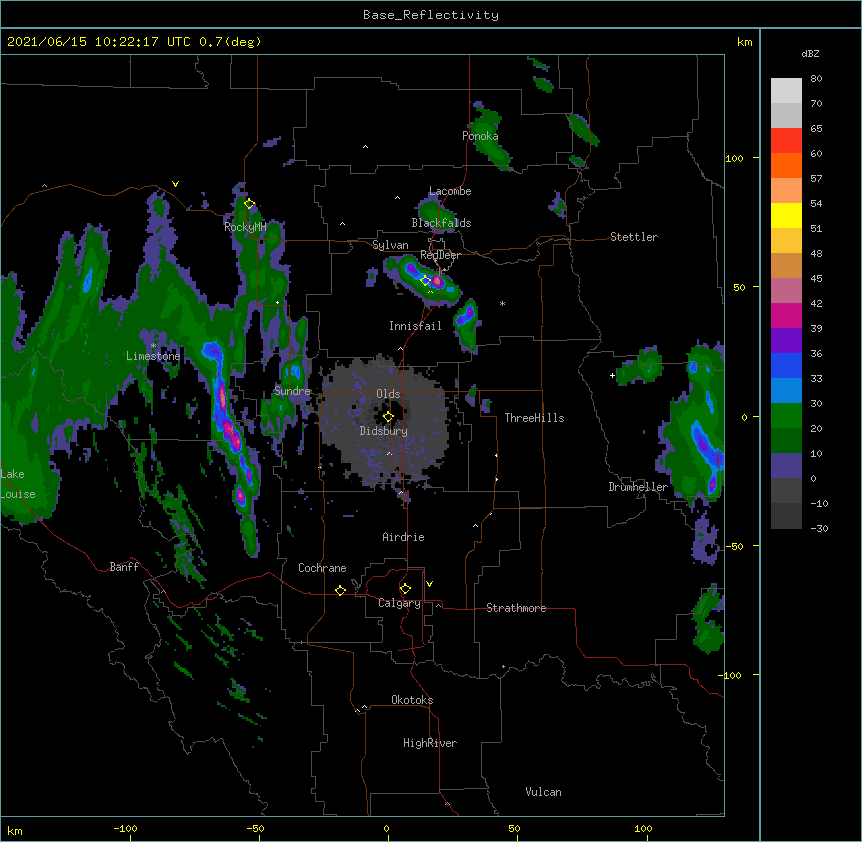Click the Calgary label
Viewport: 862px width, 842px height.
(399, 603)
